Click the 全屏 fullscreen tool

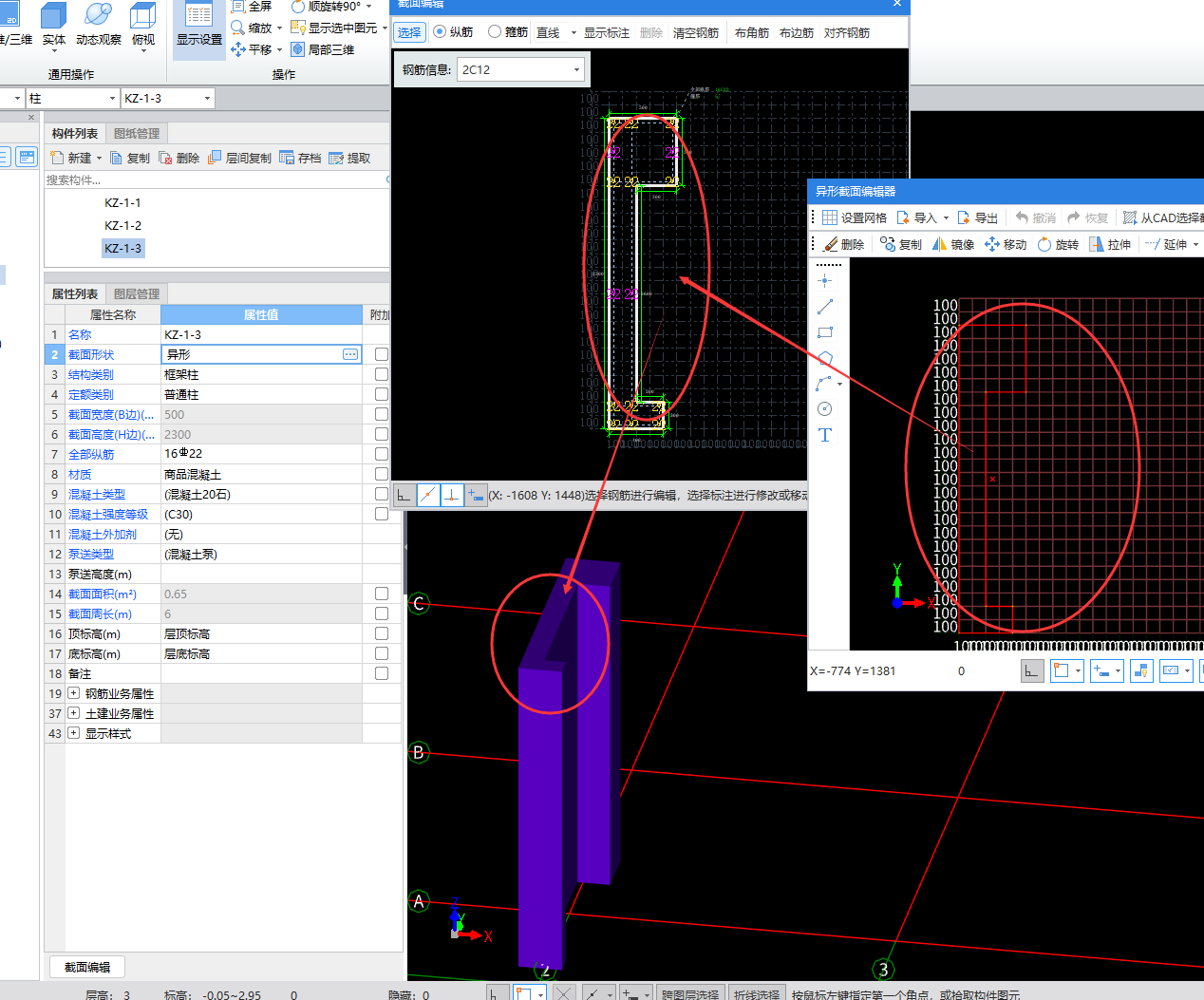pos(252,7)
